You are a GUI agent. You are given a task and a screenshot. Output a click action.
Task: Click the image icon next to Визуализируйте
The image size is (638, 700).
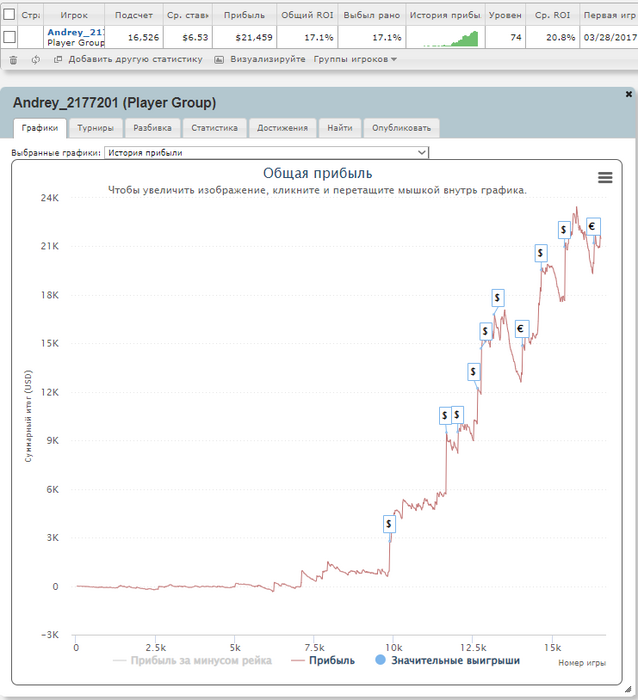tap(219, 59)
